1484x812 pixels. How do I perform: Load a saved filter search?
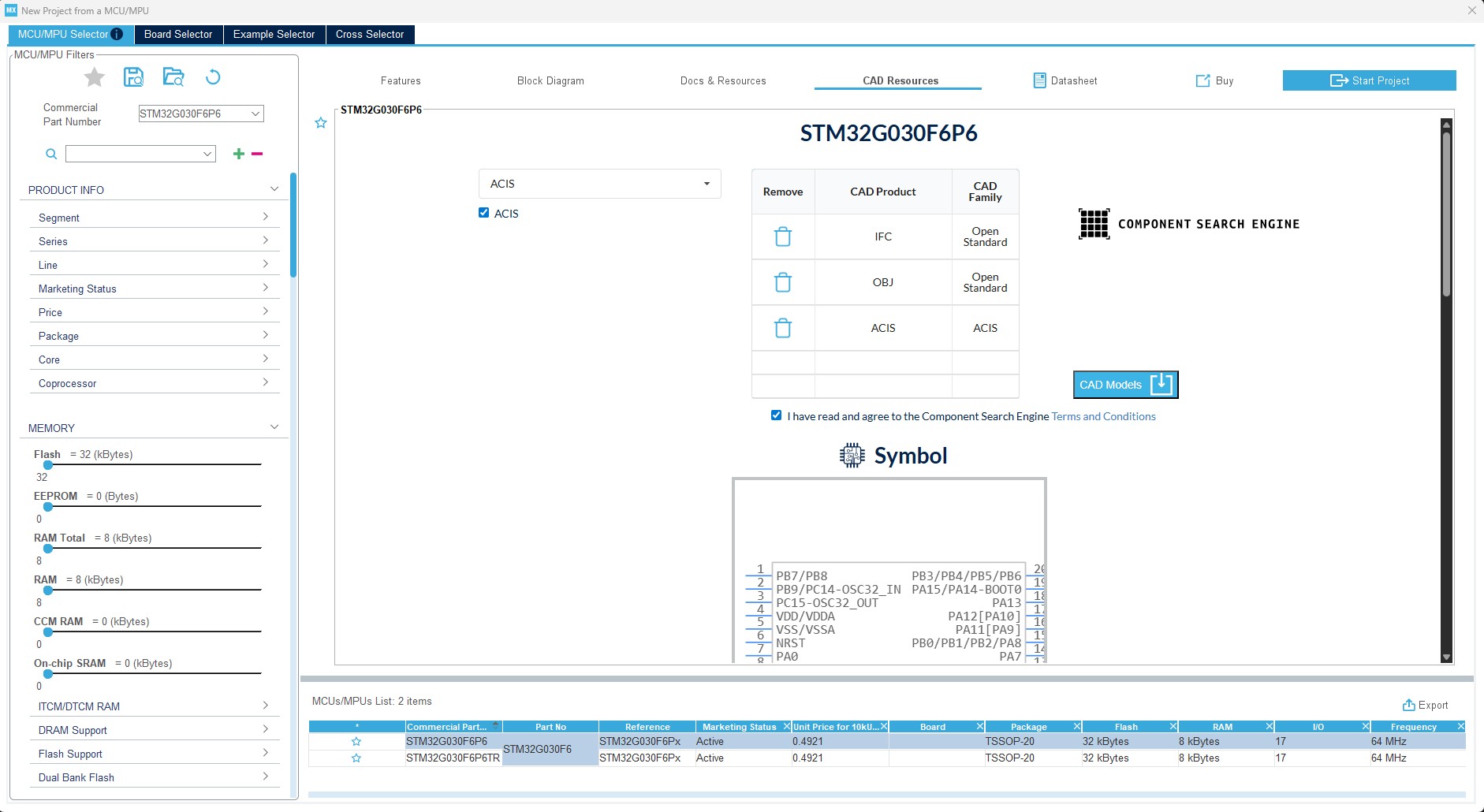coord(173,76)
